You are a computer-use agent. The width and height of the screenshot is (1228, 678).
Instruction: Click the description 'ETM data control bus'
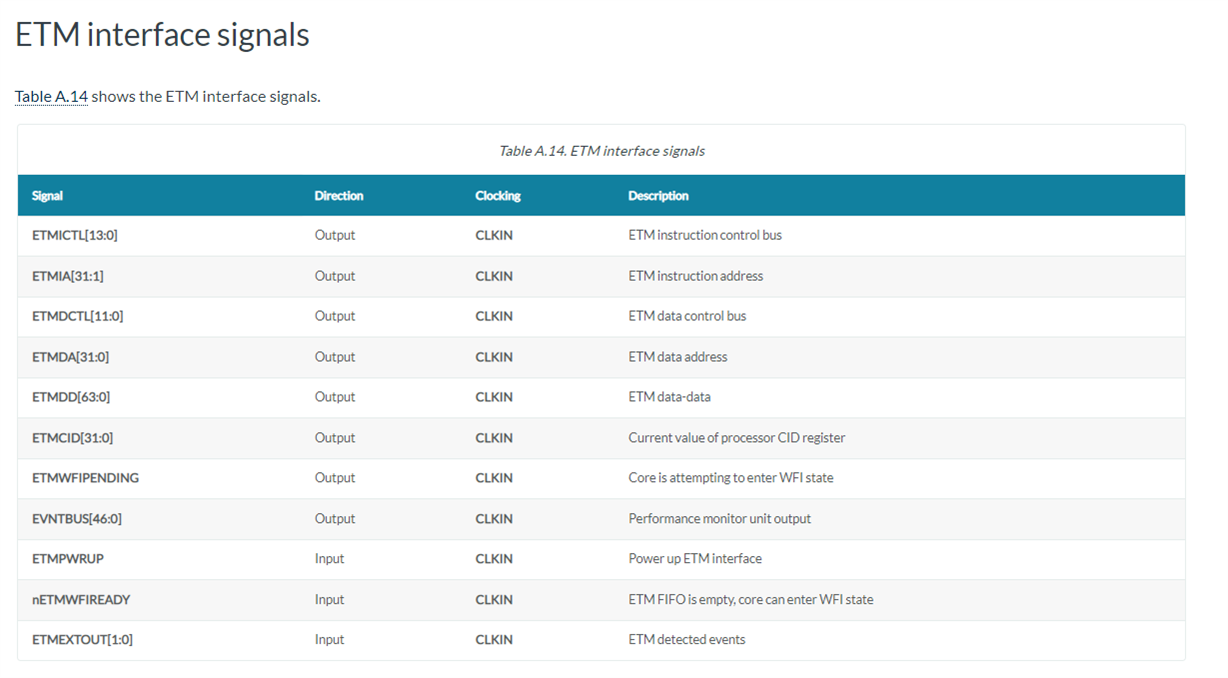pyautogui.click(x=687, y=316)
